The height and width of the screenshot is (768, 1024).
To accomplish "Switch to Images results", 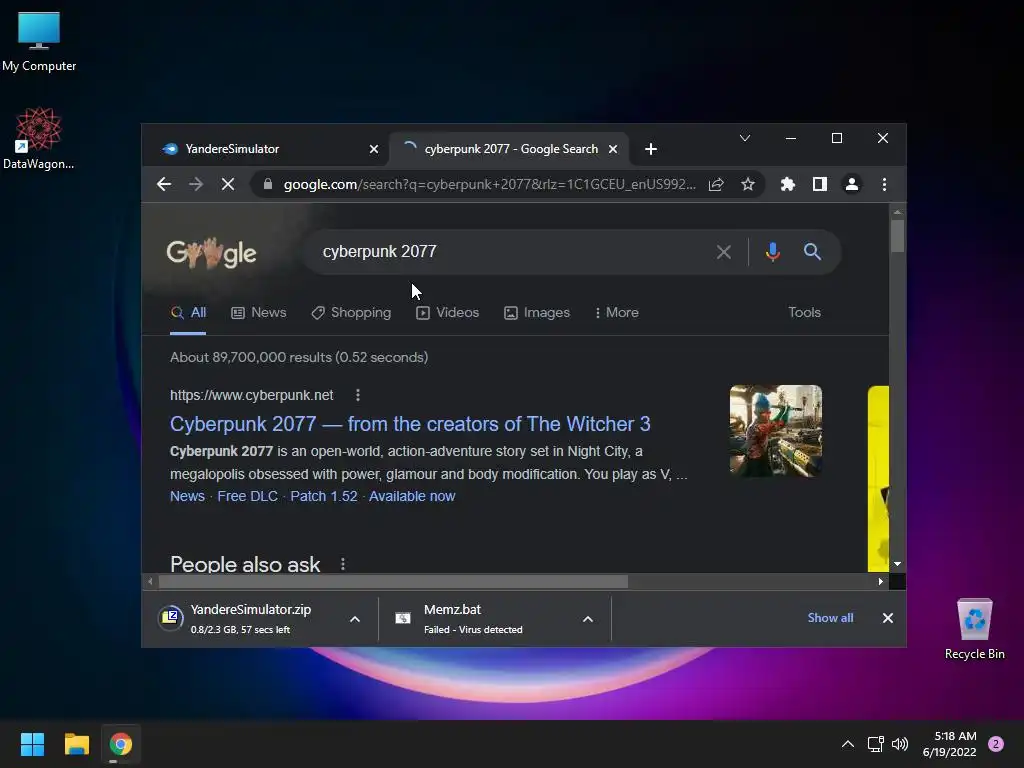I will [537, 313].
